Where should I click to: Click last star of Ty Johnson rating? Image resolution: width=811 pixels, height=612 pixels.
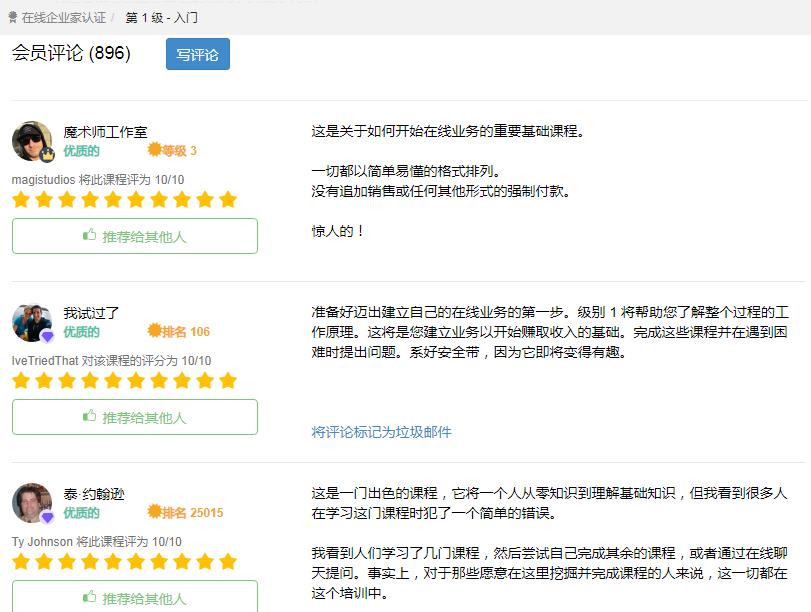[228, 561]
